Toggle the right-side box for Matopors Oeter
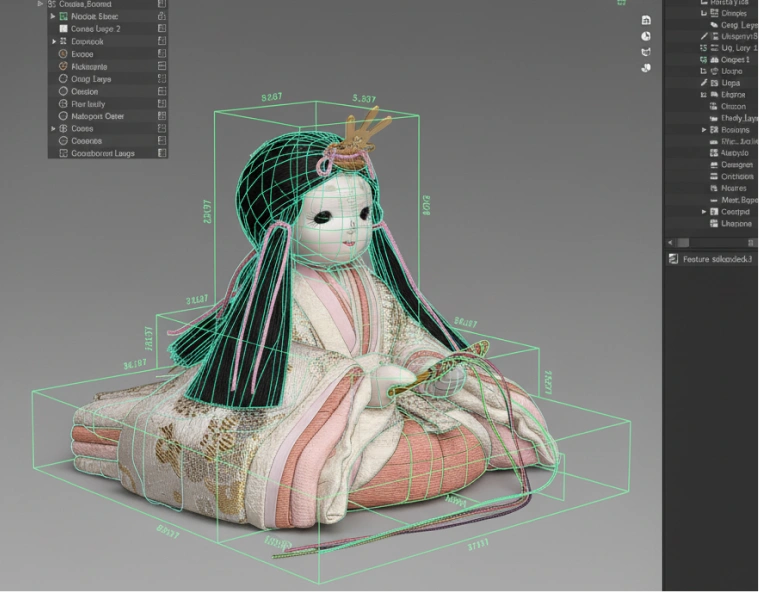759x592 pixels. point(162,116)
